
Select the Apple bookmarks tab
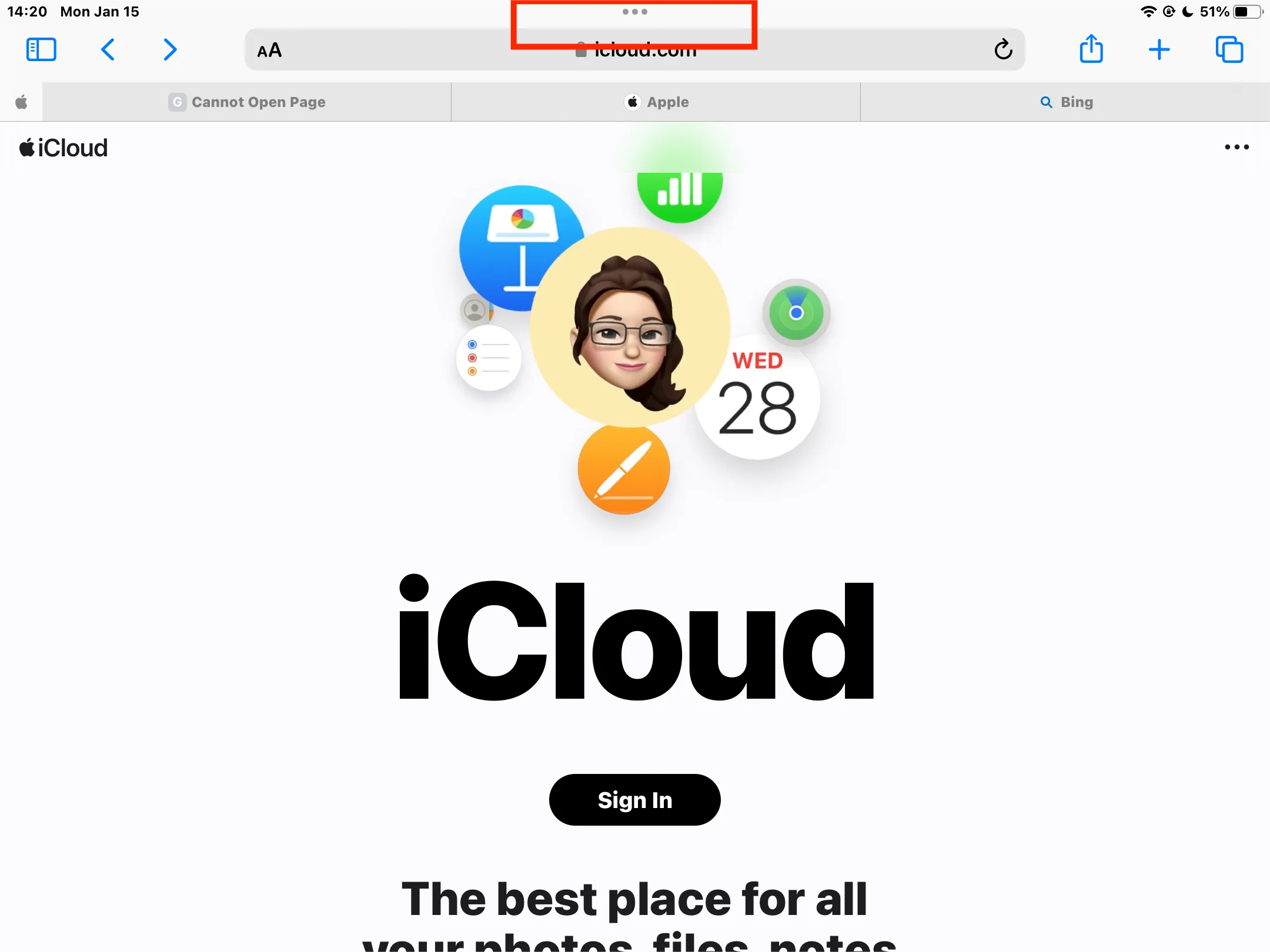(x=656, y=101)
